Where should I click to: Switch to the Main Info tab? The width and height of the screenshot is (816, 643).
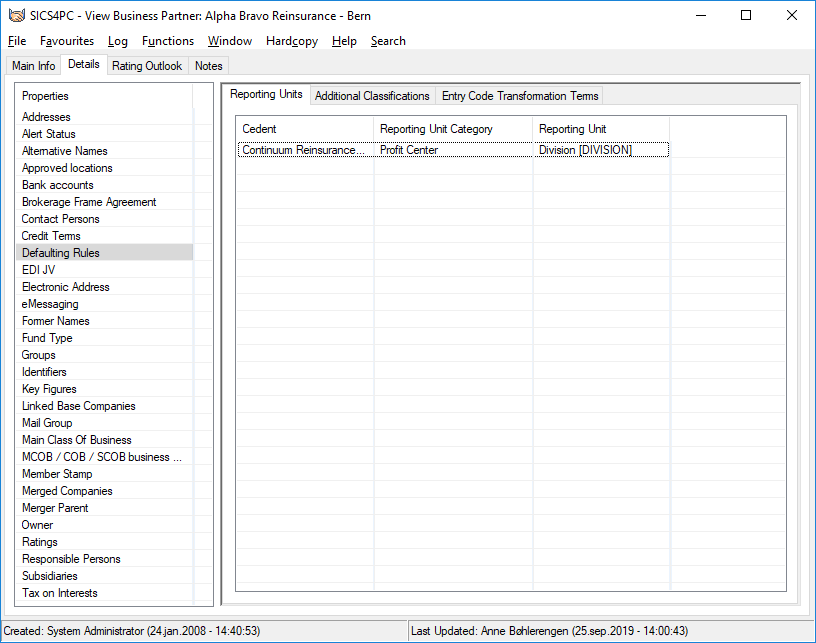coord(34,66)
